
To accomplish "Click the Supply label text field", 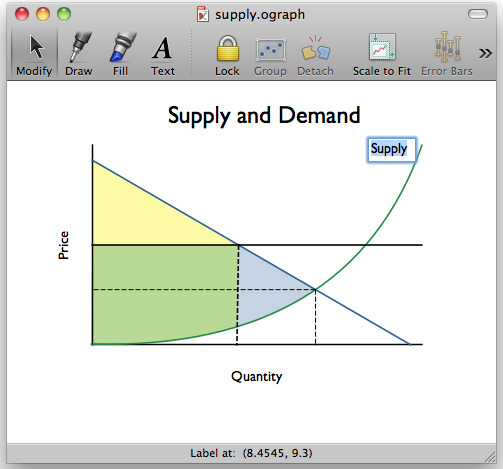I will (x=392, y=150).
